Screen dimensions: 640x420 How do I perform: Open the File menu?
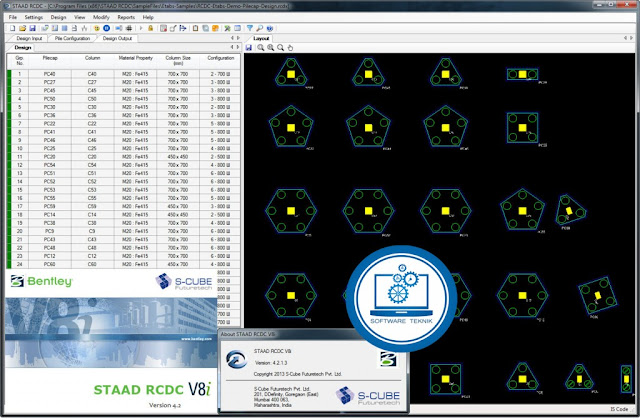(x=13, y=17)
